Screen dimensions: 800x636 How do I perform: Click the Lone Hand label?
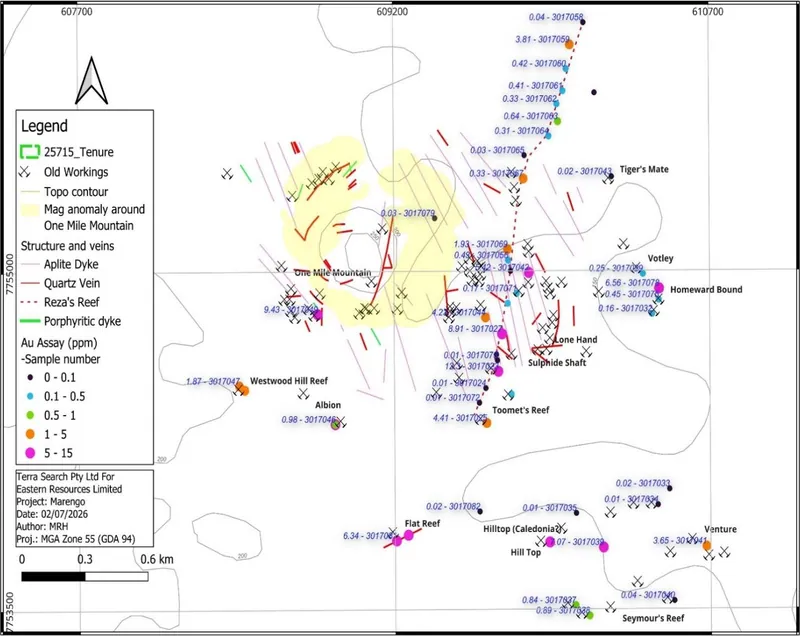(x=576, y=340)
